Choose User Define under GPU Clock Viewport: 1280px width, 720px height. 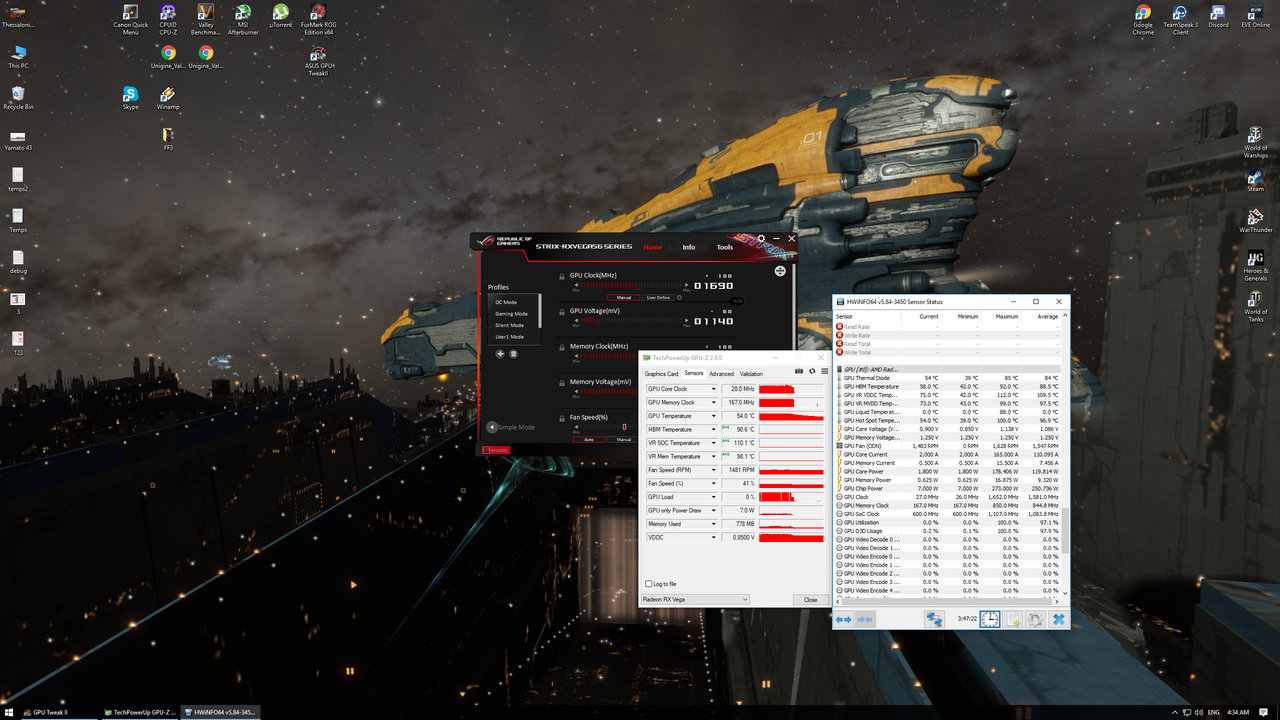(x=658, y=297)
